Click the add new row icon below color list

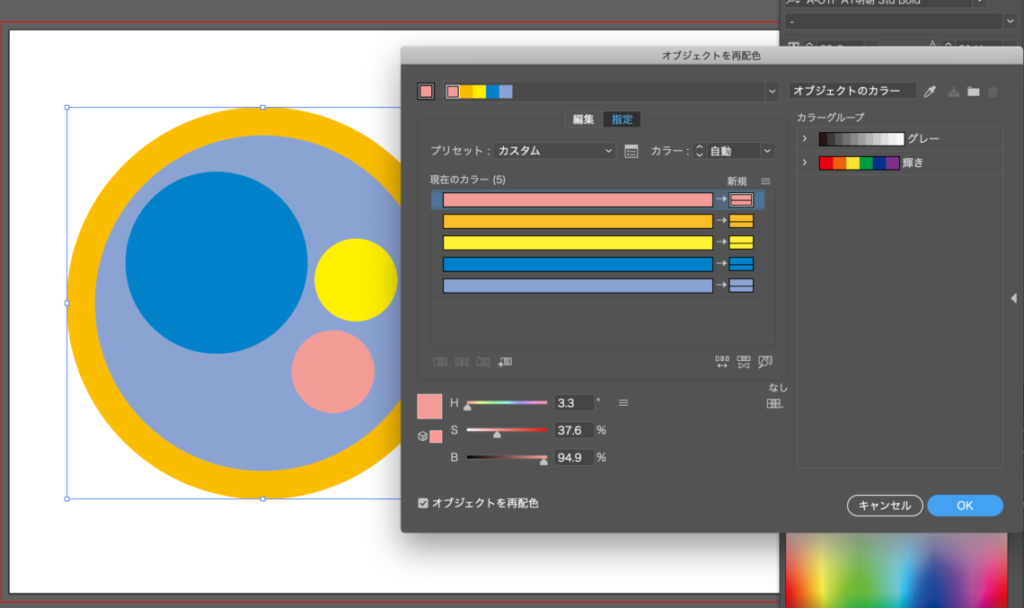(x=505, y=362)
